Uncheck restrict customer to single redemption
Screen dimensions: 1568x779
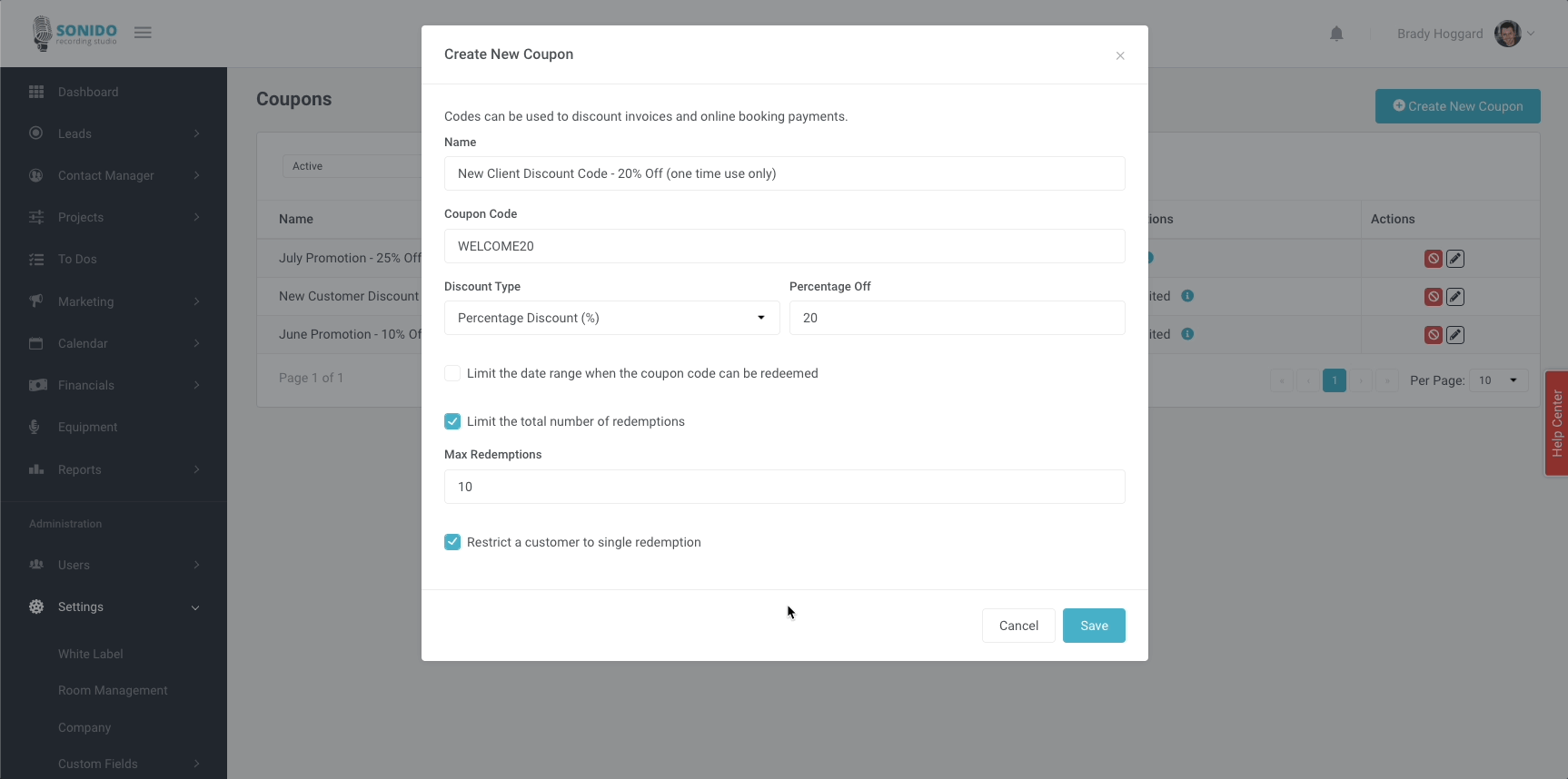click(x=452, y=542)
